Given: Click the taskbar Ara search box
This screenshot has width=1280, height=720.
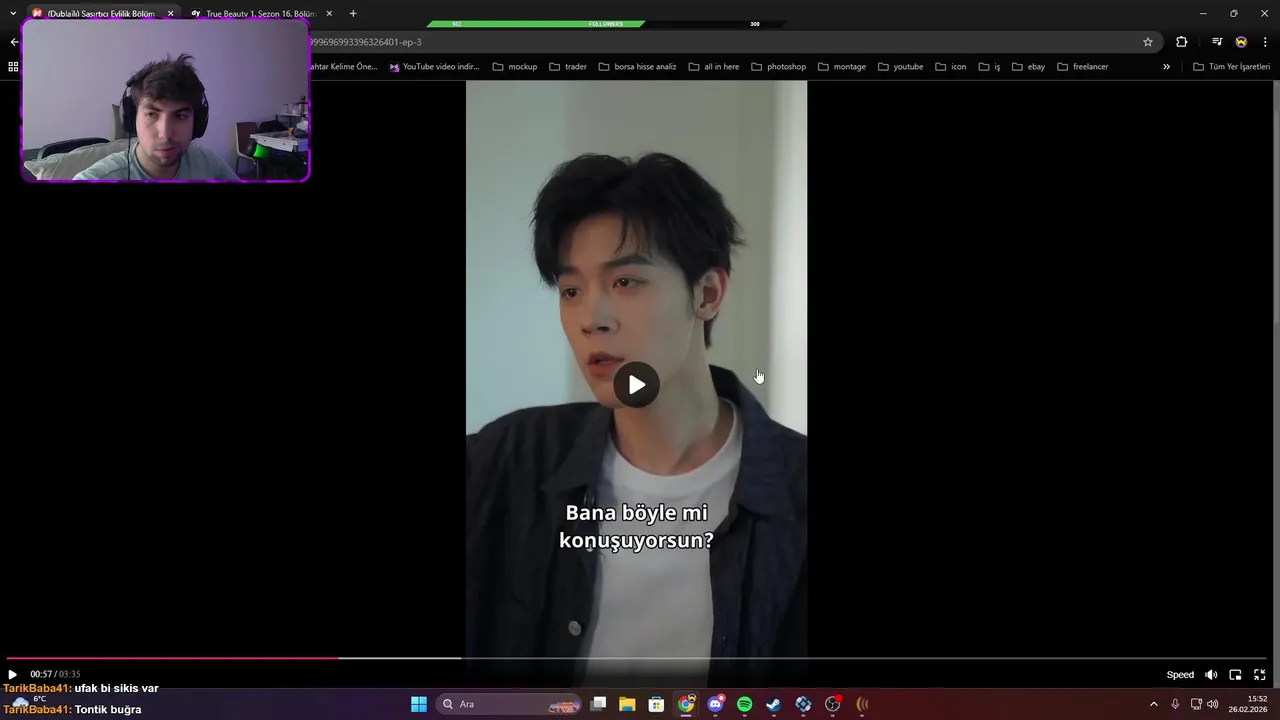Looking at the screenshot, I should 510,704.
